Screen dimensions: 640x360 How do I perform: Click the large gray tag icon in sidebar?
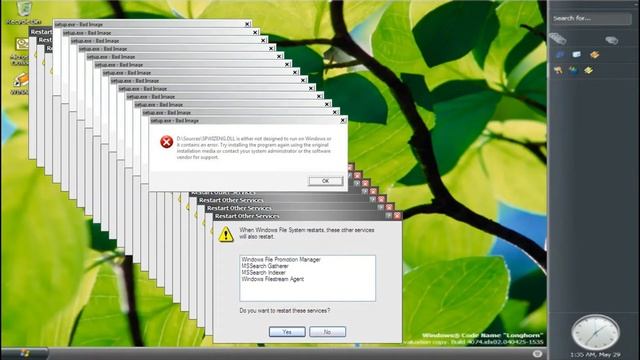(558, 38)
